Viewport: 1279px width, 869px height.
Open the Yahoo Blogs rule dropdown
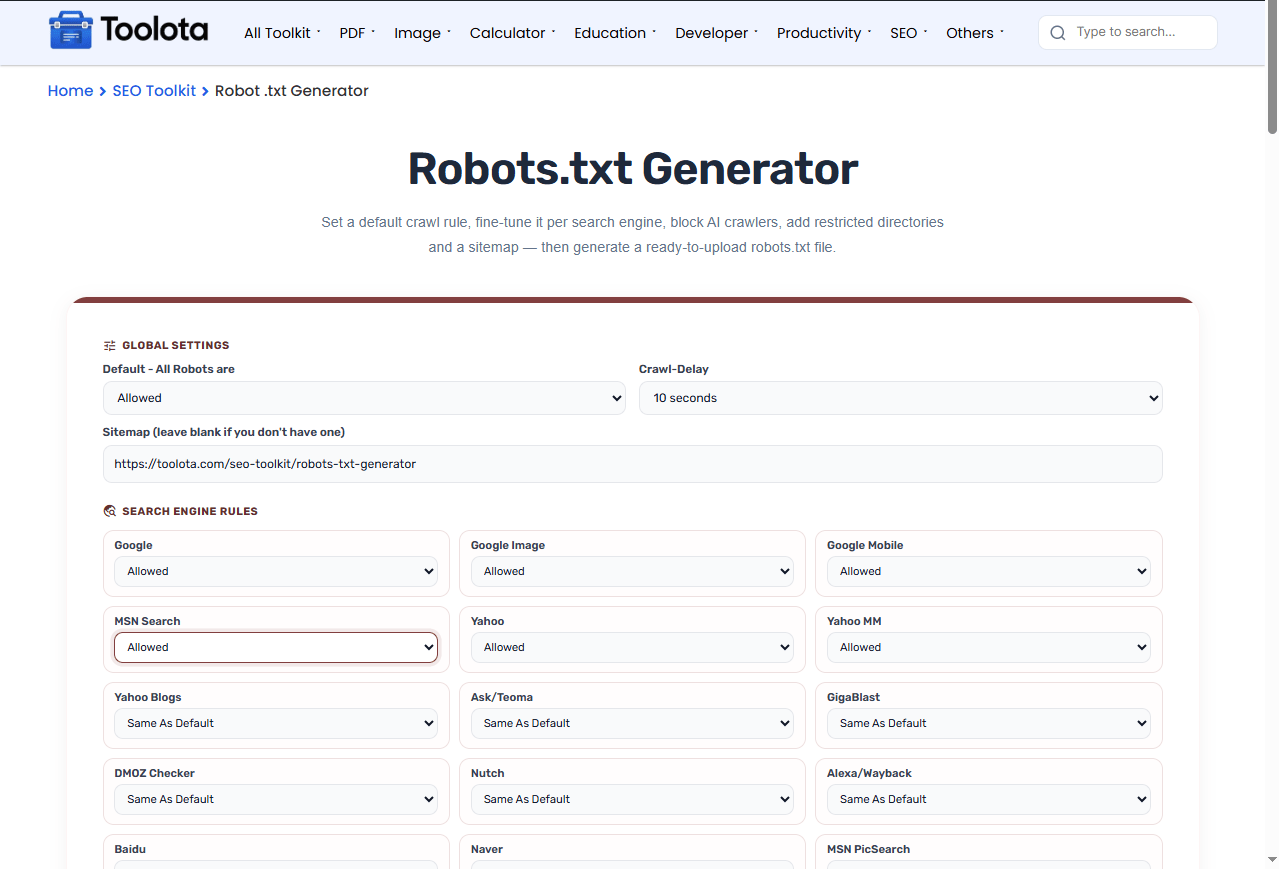click(x=276, y=723)
